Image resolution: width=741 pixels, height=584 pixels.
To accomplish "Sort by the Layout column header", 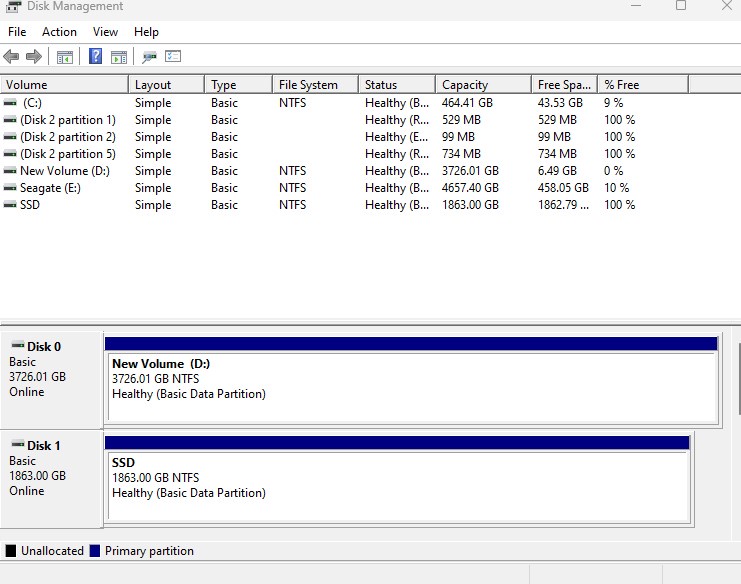I will click(x=166, y=85).
